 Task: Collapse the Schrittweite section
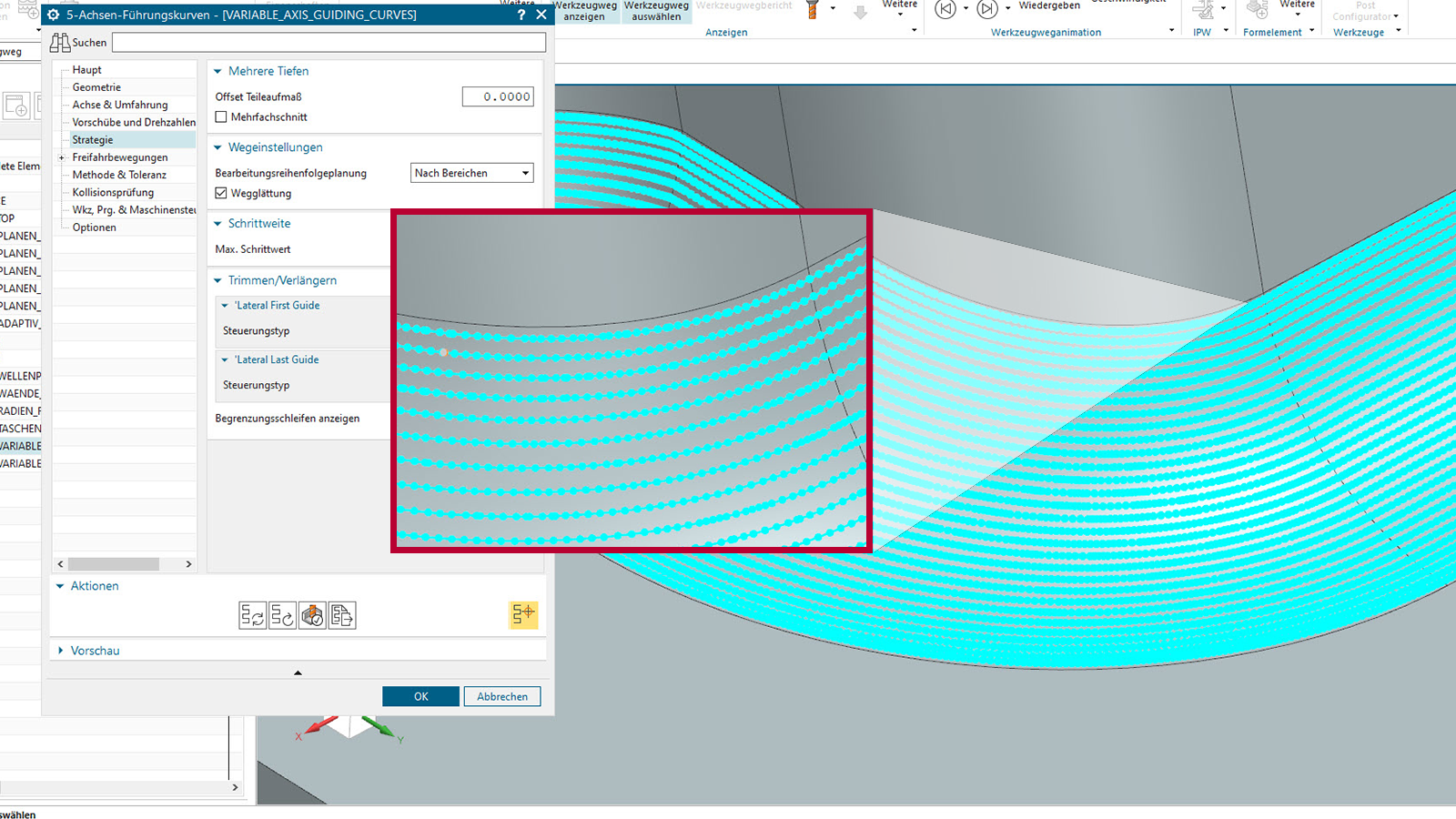[x=217, y=224]
